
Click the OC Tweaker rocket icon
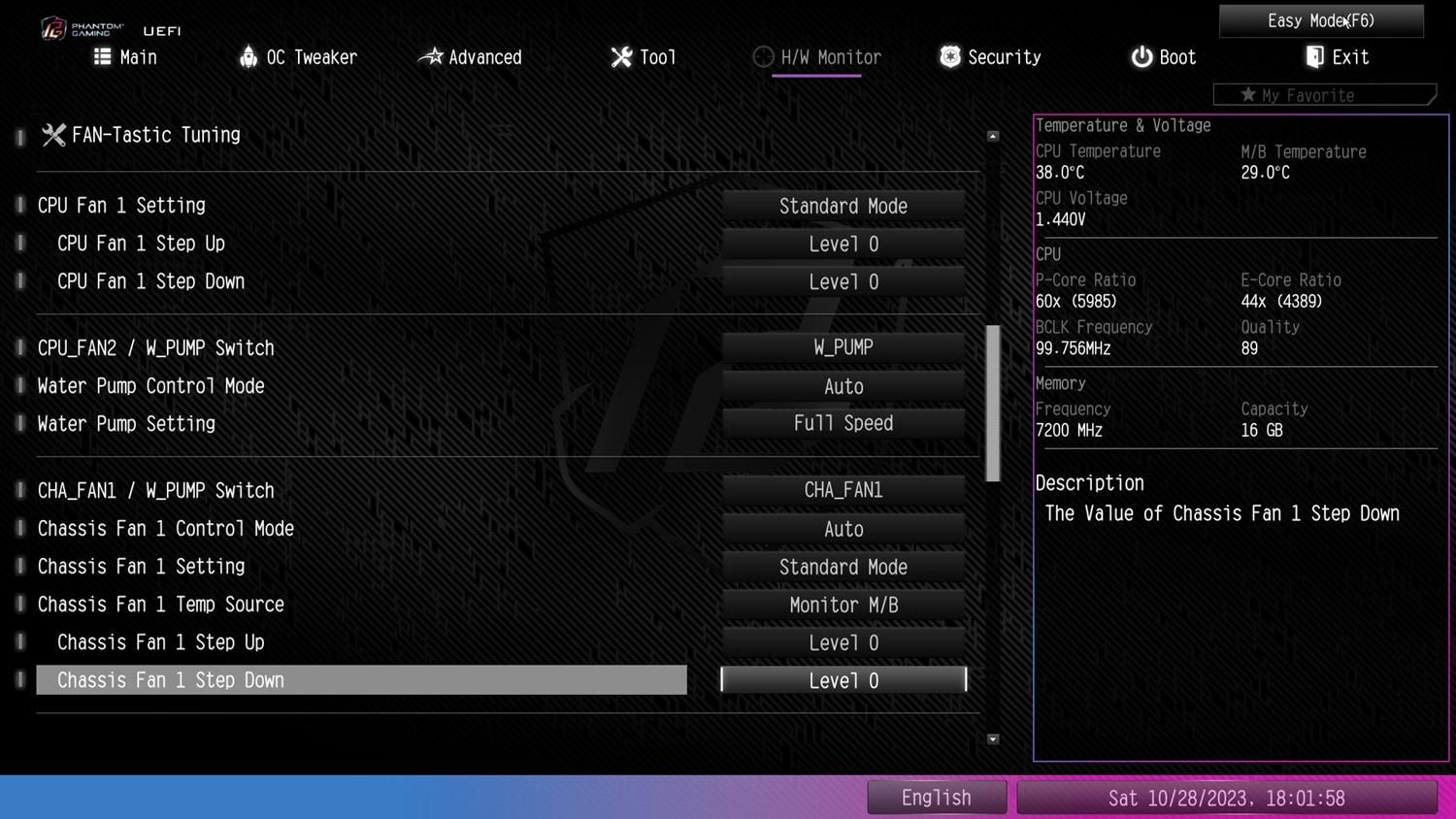pyautogui.click(x=248, y=57)
